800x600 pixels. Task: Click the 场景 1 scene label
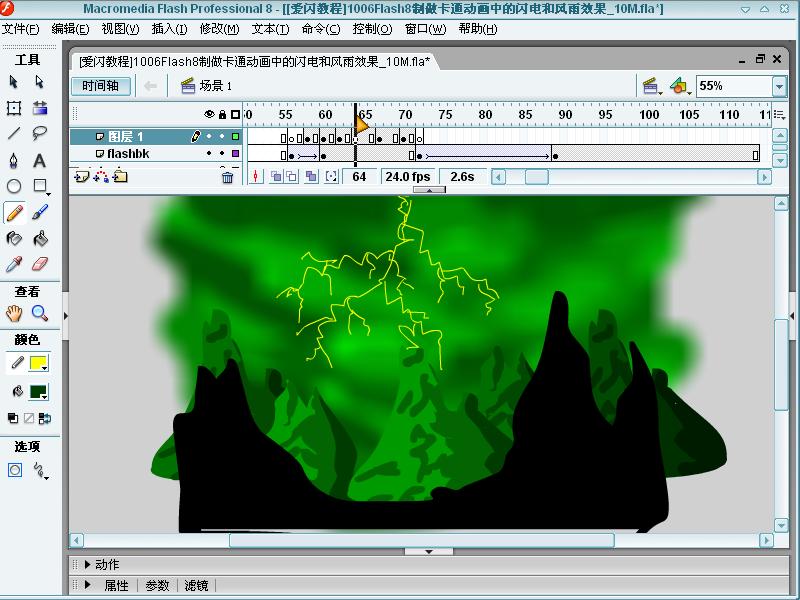click(215, 86)
